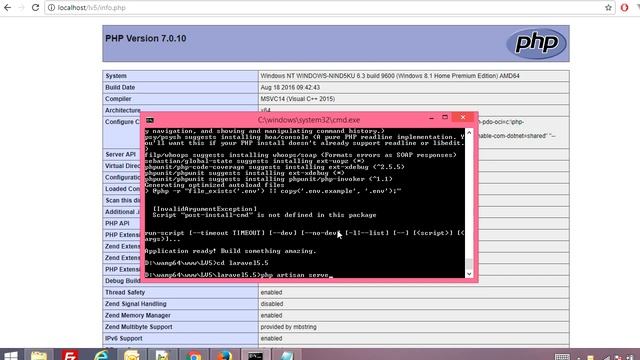Click the 'Build Date' row label
Image resolution: width=640 pixels, height=360 pixels.
point(120,87)
